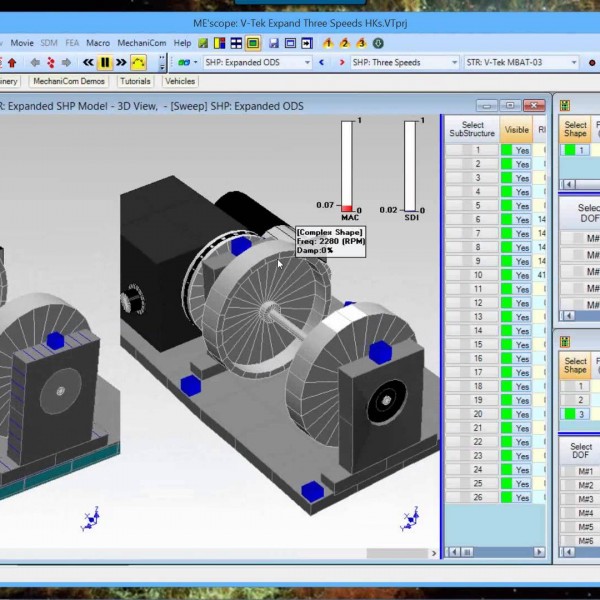600x600 pixels.
Task: Click the blue left arrow beside Three Speeds
Action: 321,62
